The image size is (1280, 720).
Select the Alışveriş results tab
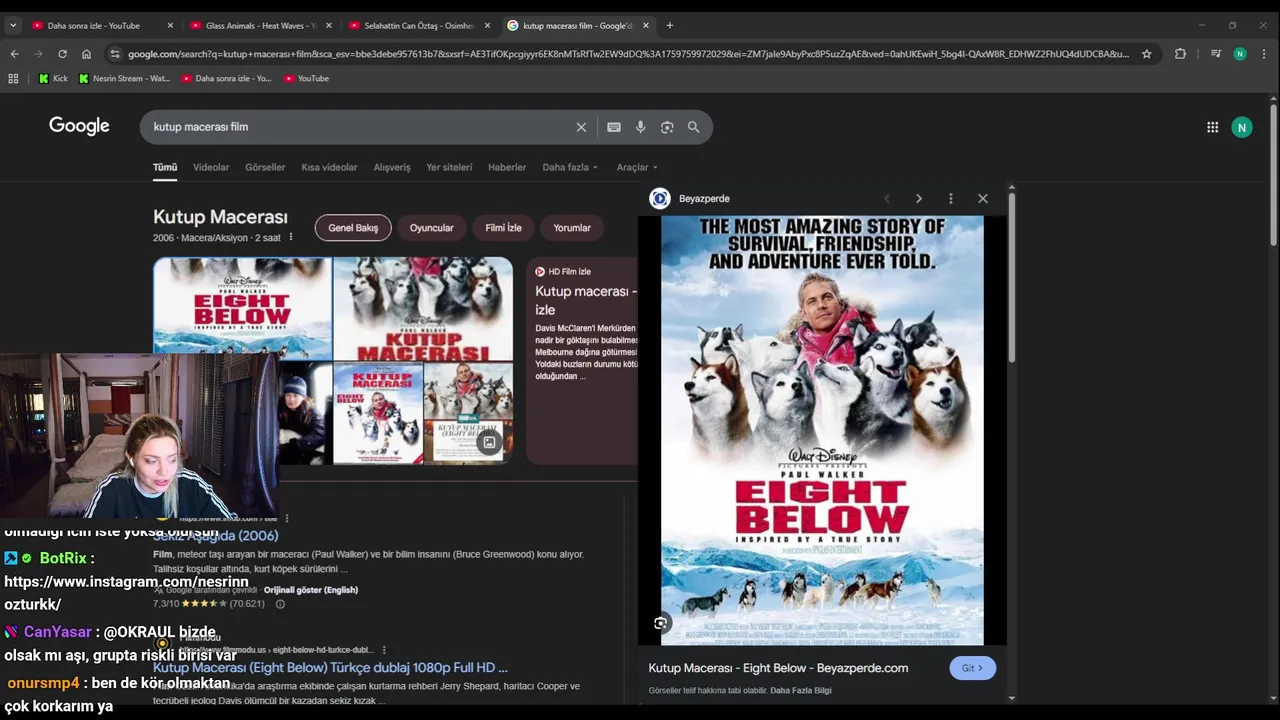(392, 167)
